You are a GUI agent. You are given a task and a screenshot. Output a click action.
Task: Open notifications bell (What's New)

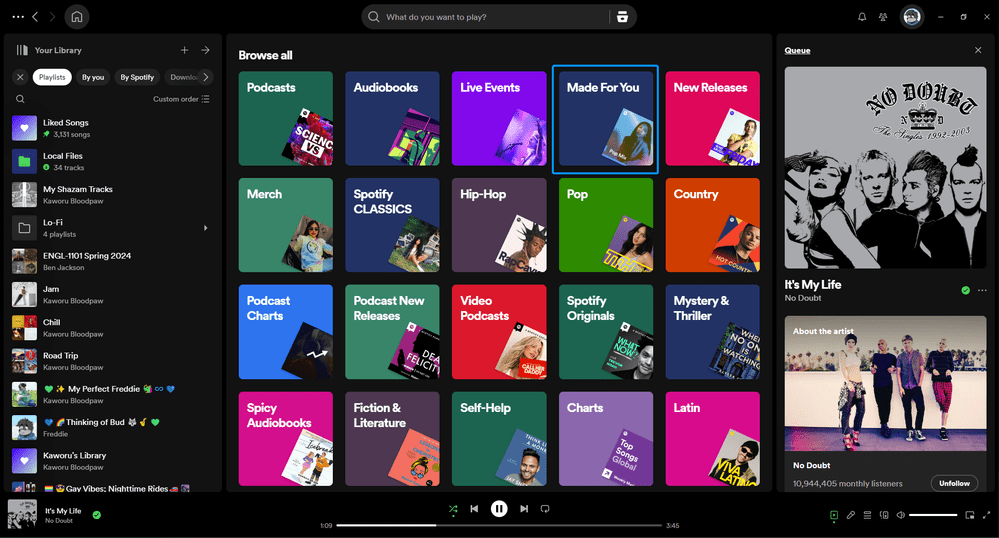(861, 17)
